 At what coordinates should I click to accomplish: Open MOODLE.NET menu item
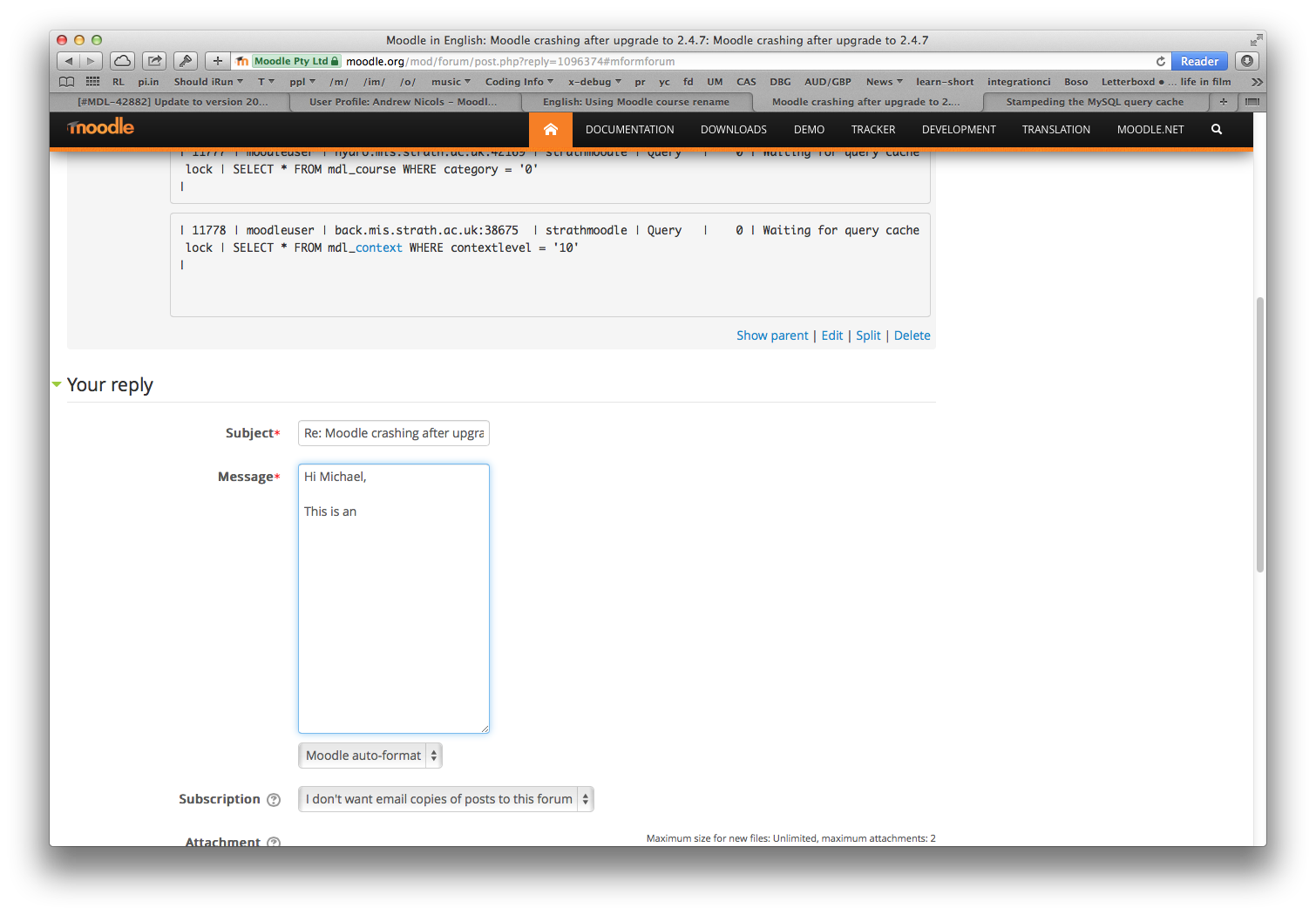pyautogui.click(x=1150, y=130)
